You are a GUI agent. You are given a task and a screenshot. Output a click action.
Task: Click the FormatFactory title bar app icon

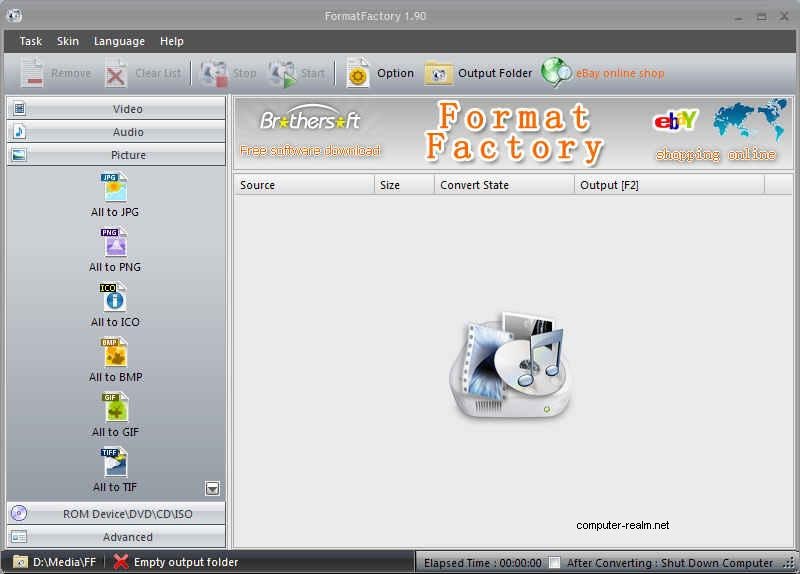point(14,15)
